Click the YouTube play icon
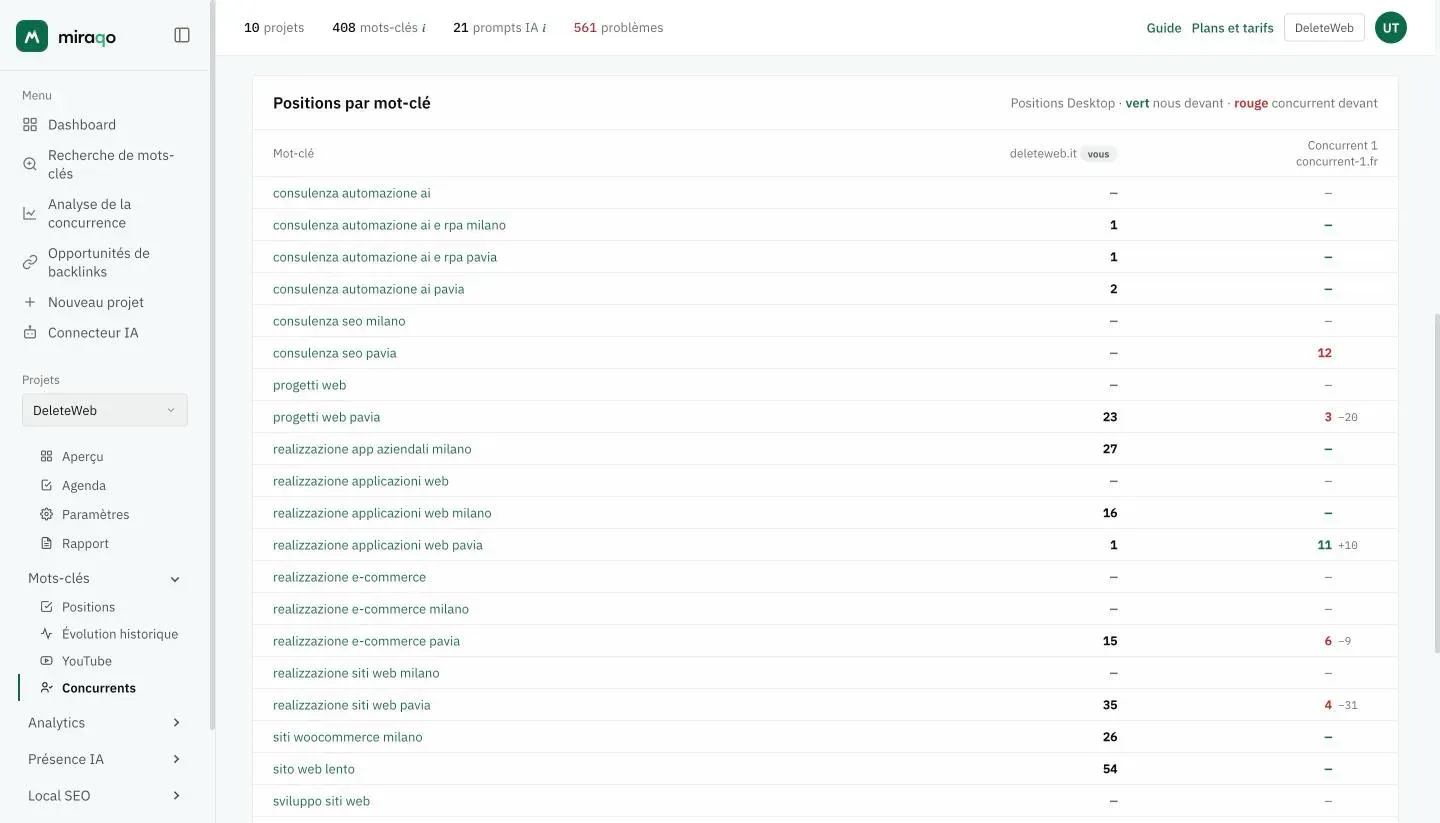Screen dimensions: 1440x823 46,661
